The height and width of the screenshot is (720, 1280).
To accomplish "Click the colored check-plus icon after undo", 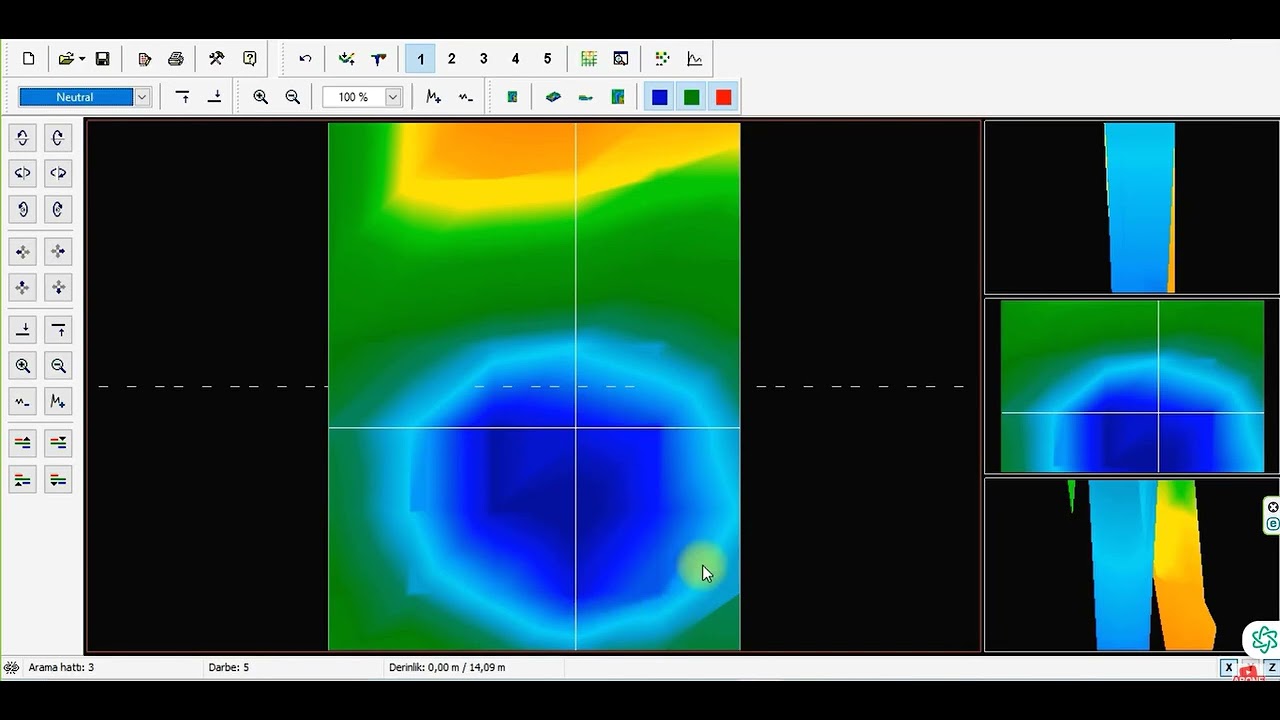I will tap(347, 59).
